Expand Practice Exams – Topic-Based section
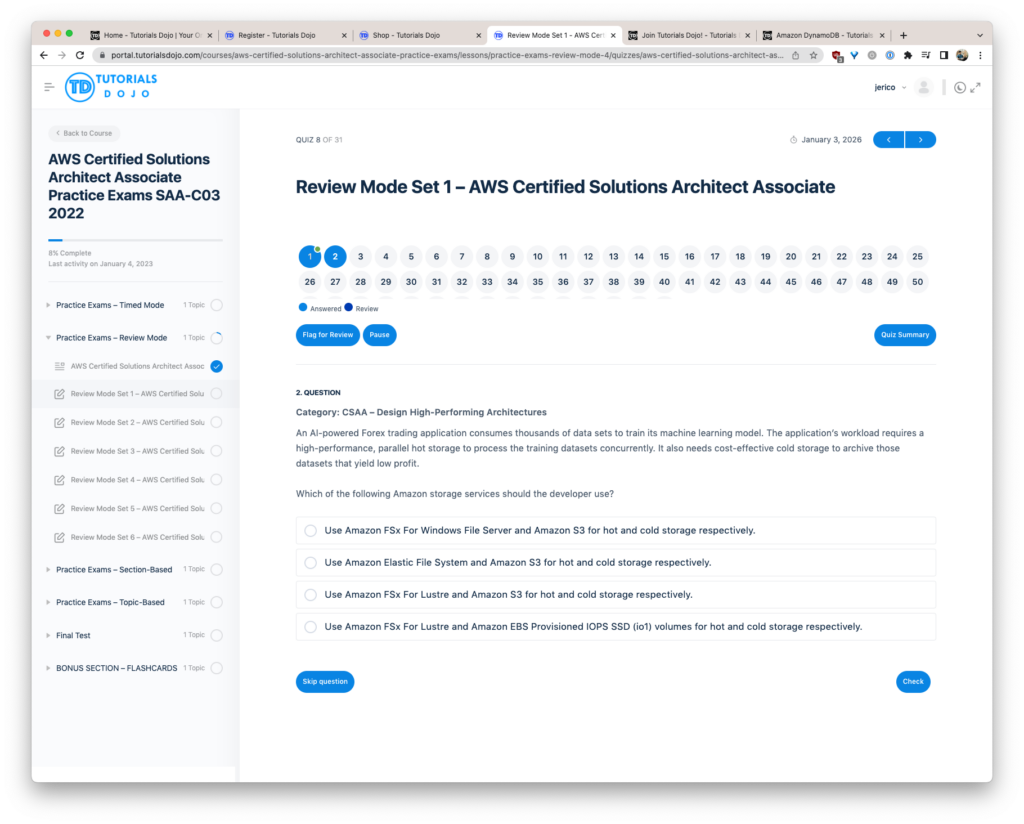Image resolution: width=1024 pixels, height=824 pixels. point(48,602)
